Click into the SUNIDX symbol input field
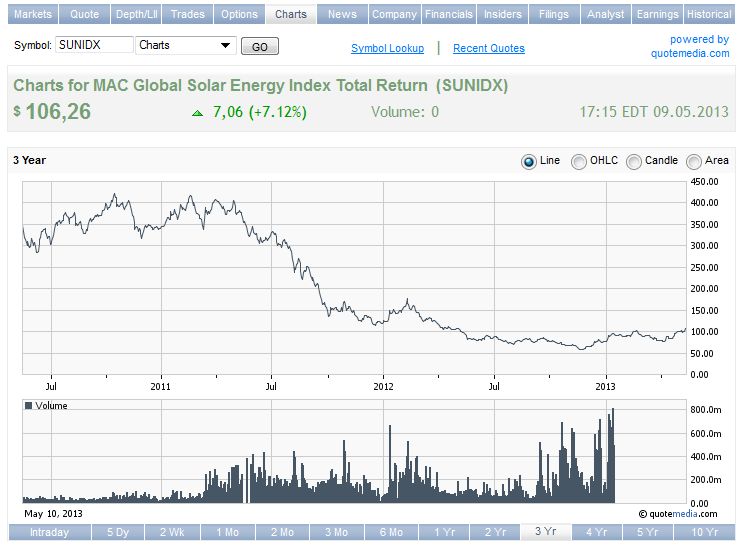This screenshot has height=547, width=745. [x=94, y=45]
